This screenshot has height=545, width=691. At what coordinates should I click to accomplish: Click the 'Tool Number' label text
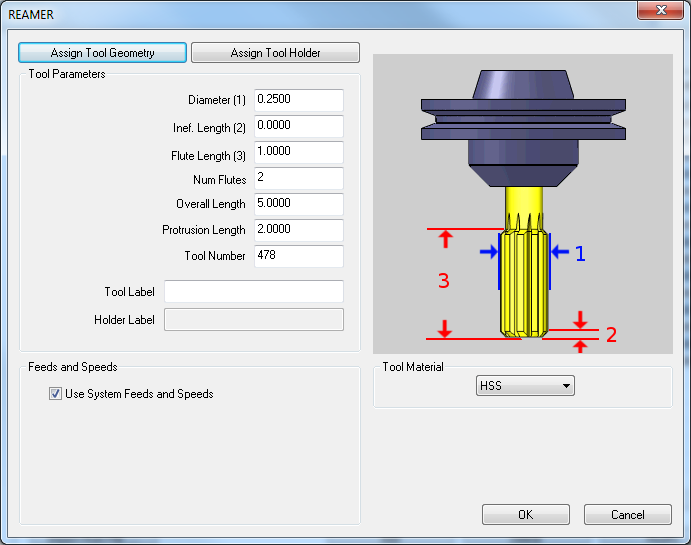215,256
